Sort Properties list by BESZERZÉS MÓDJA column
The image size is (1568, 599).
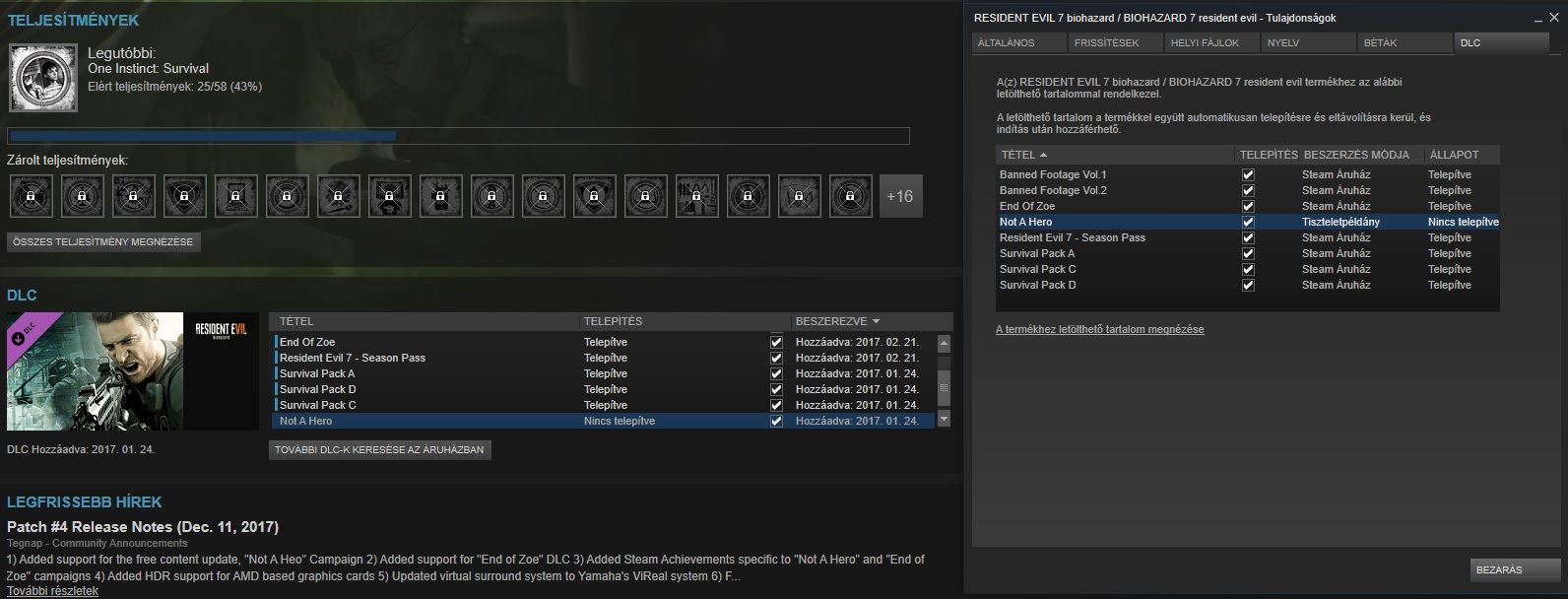[1362, 155]
